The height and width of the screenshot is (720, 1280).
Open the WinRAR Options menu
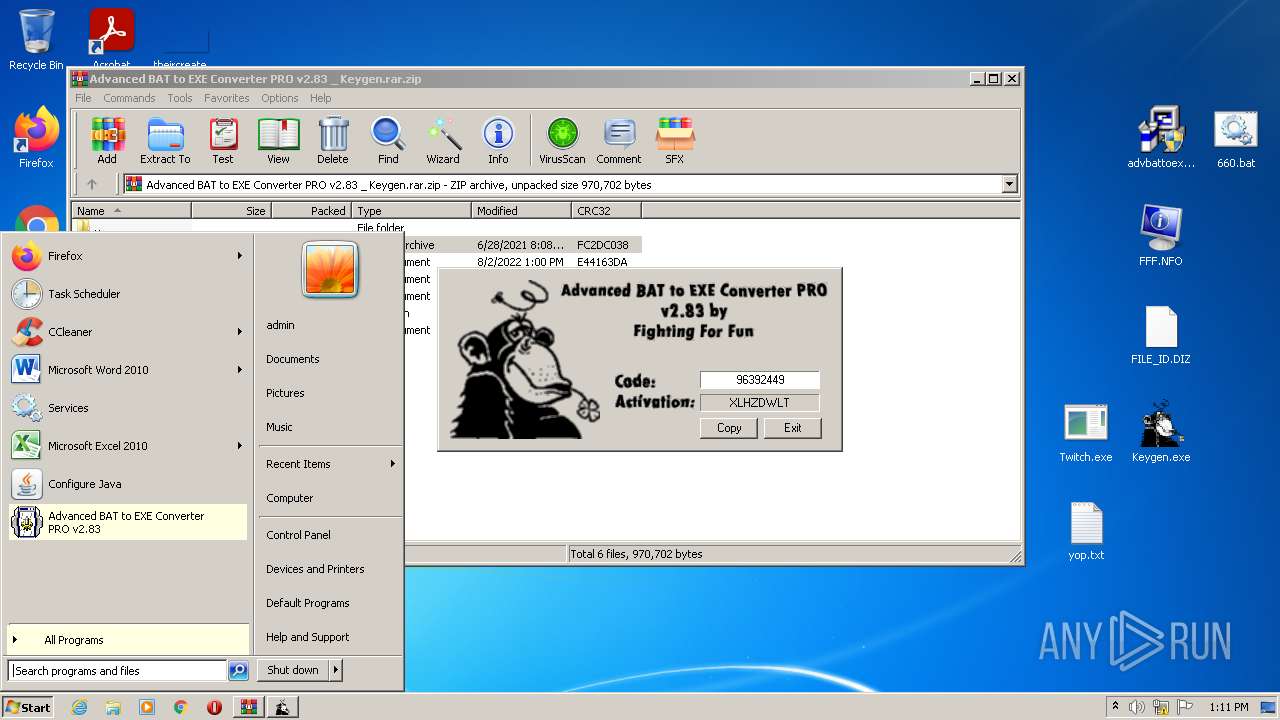click(280, 98)
